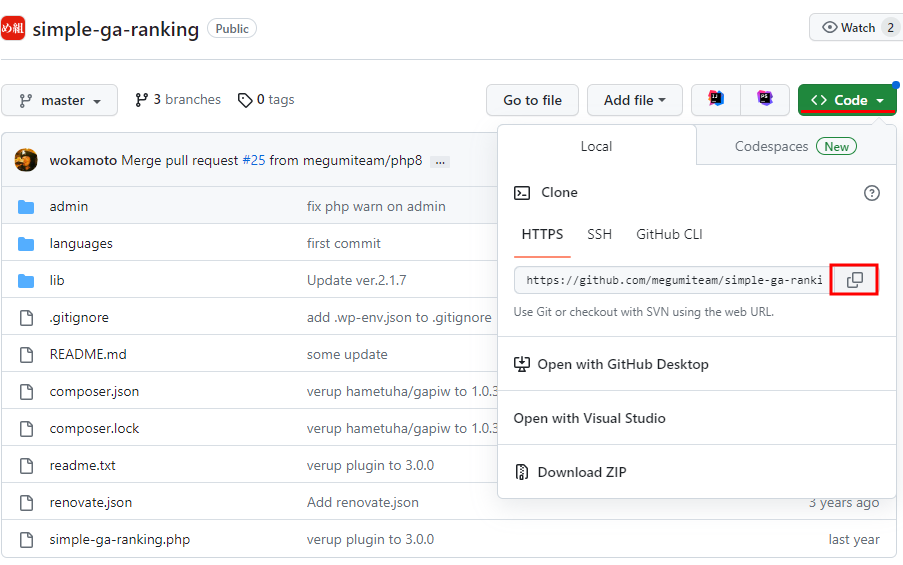Open the simple-ga-ranking repository title link

(116, 29)
